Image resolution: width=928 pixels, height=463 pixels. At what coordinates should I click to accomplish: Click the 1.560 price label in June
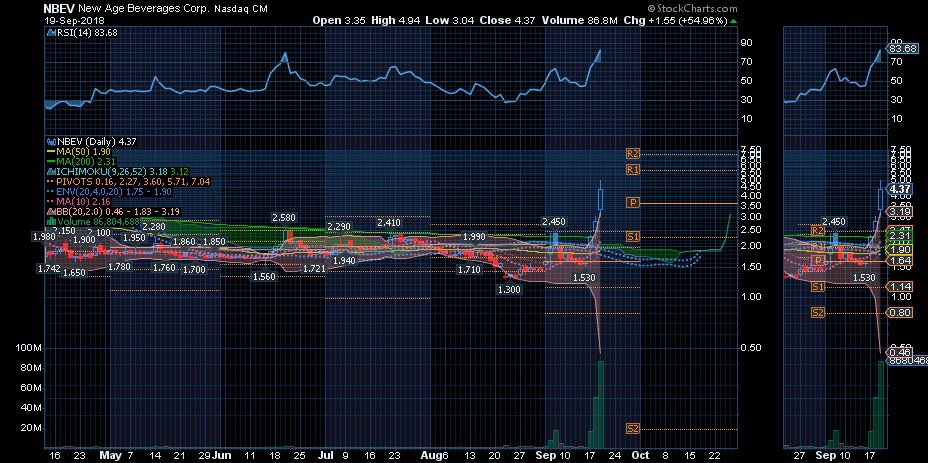click(263, 276)
